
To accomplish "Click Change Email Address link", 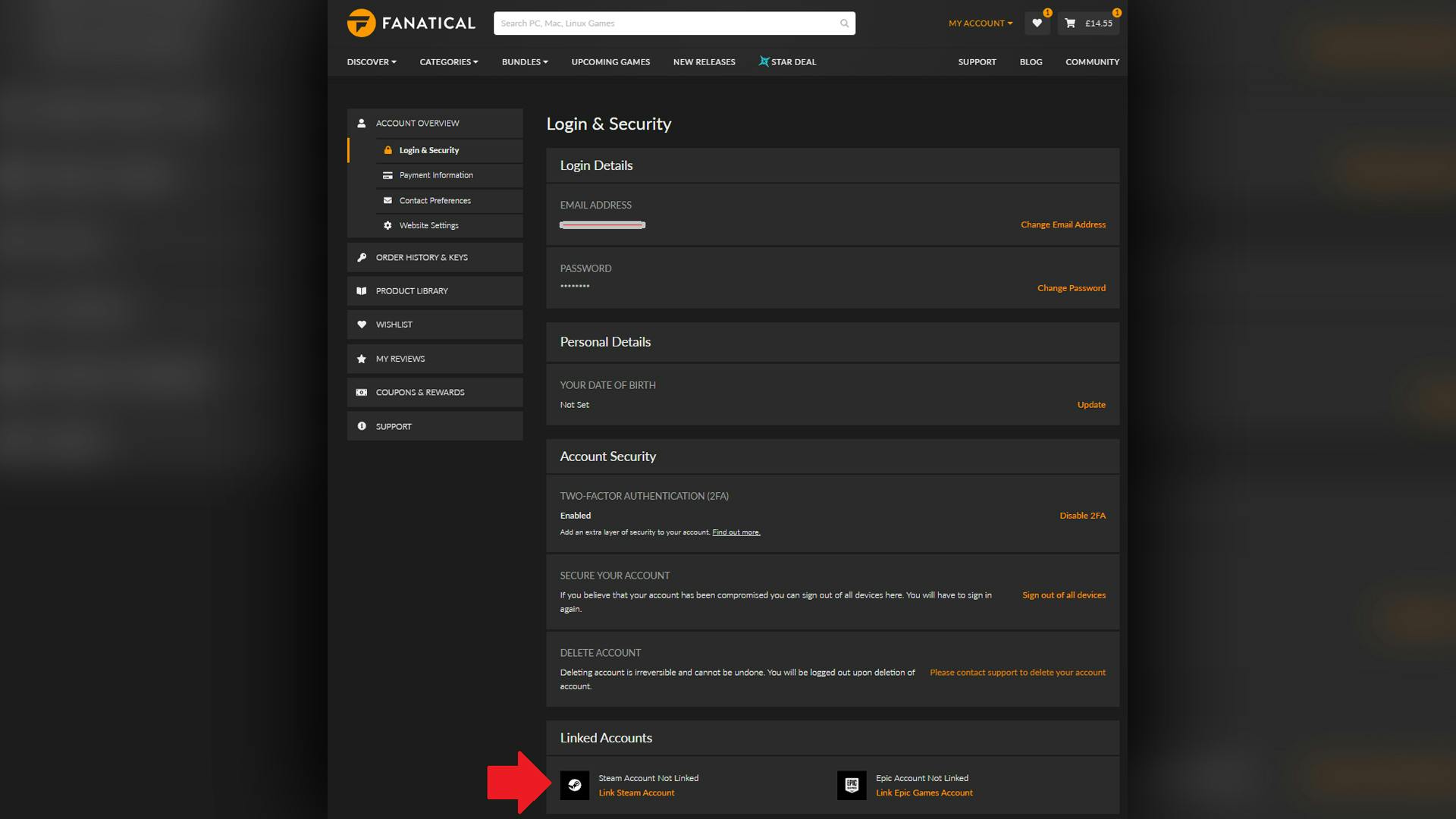I will coord(1062,224).
